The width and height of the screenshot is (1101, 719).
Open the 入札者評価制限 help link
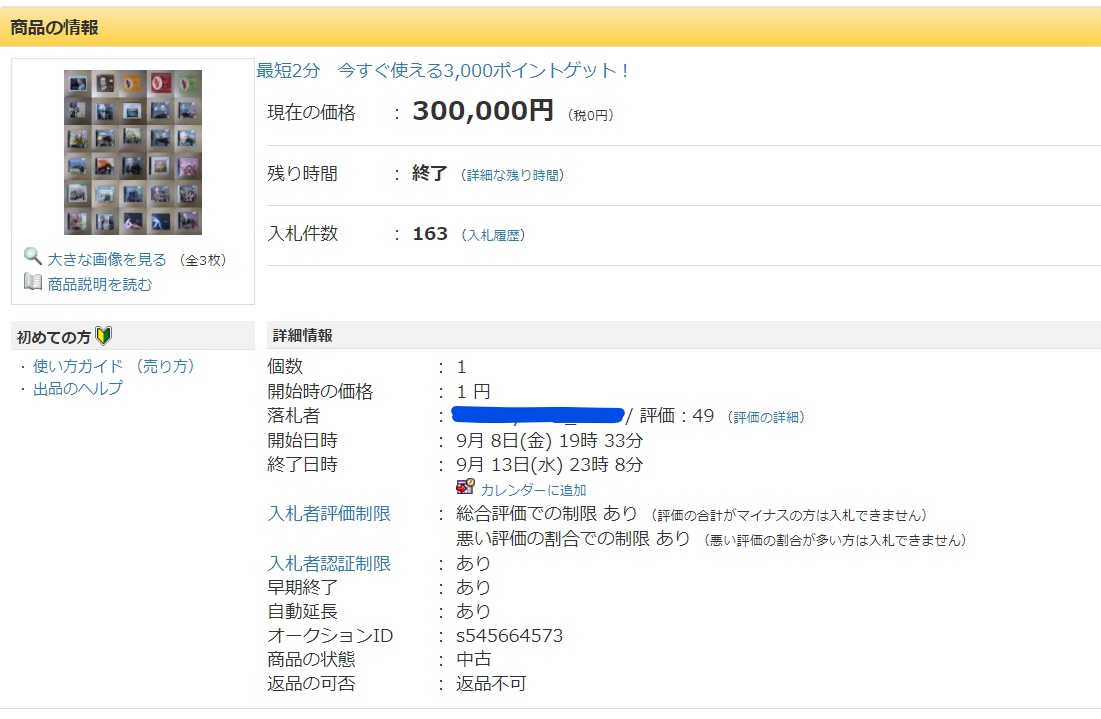click(x=329, y=514)
